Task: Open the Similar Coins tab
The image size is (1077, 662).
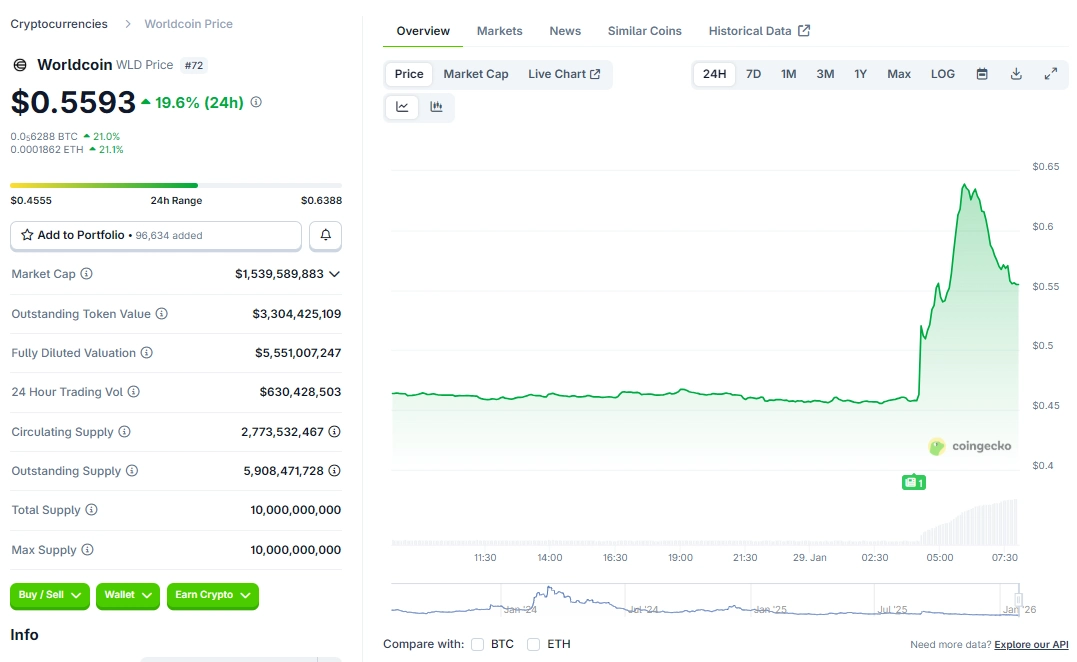Action: [x=644, y=31]
